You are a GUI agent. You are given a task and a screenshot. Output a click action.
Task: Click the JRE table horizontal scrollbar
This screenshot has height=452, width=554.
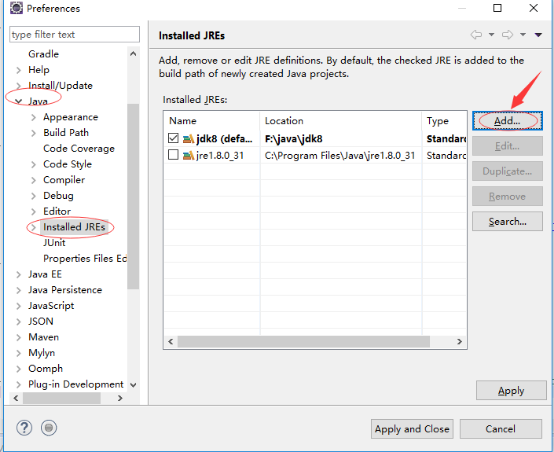click(304, 341)
